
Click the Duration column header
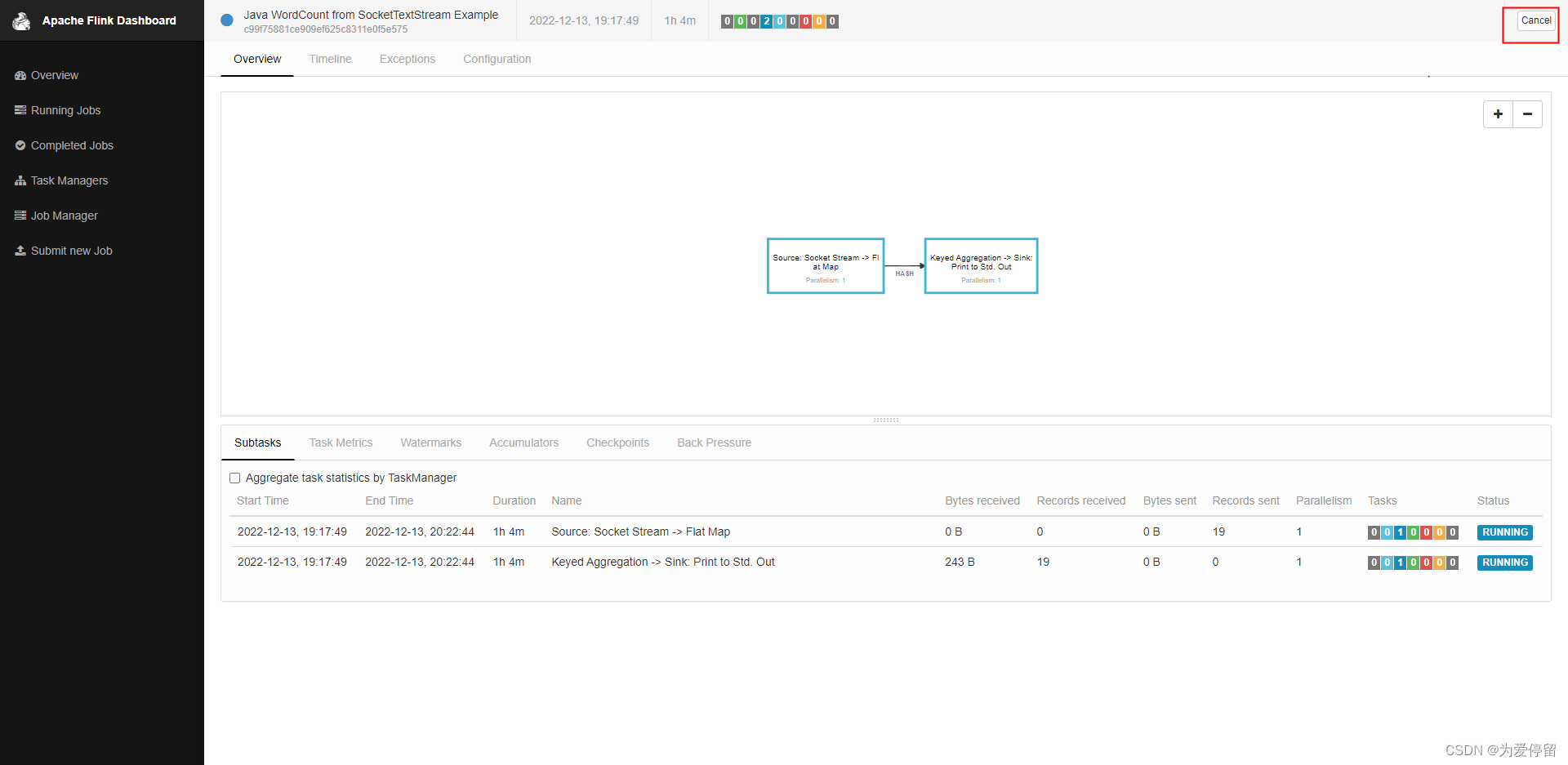click(x=514, y=500)
